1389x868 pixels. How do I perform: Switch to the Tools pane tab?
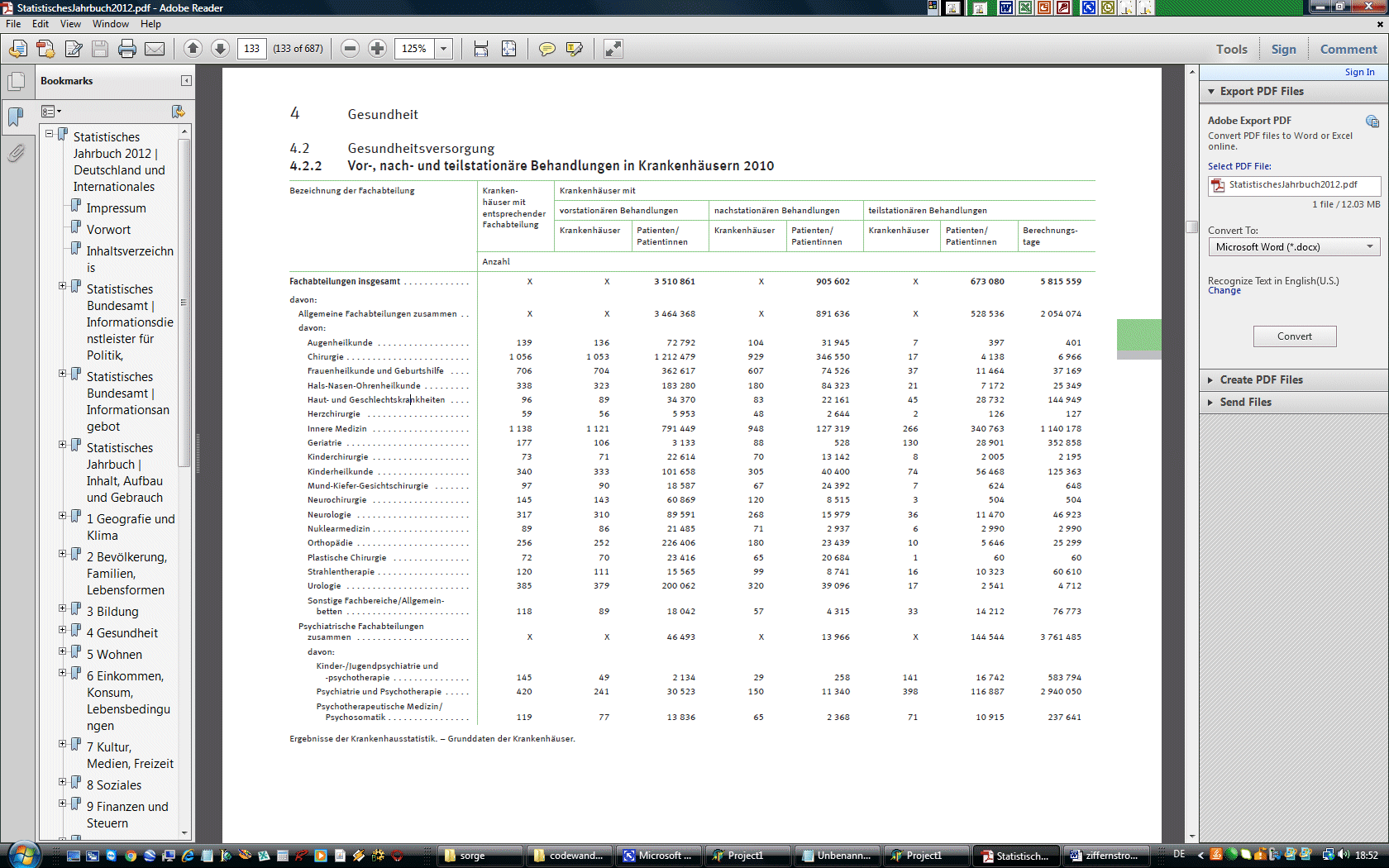(x=1231, y=50)
